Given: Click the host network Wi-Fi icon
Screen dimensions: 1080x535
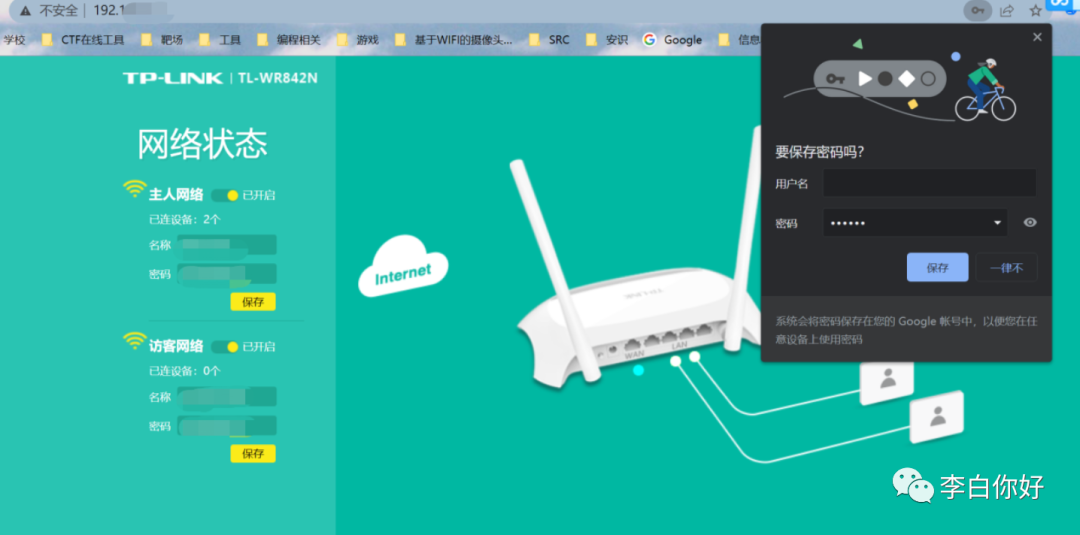Looking at the screenshot, I should [x=134, y=189].
